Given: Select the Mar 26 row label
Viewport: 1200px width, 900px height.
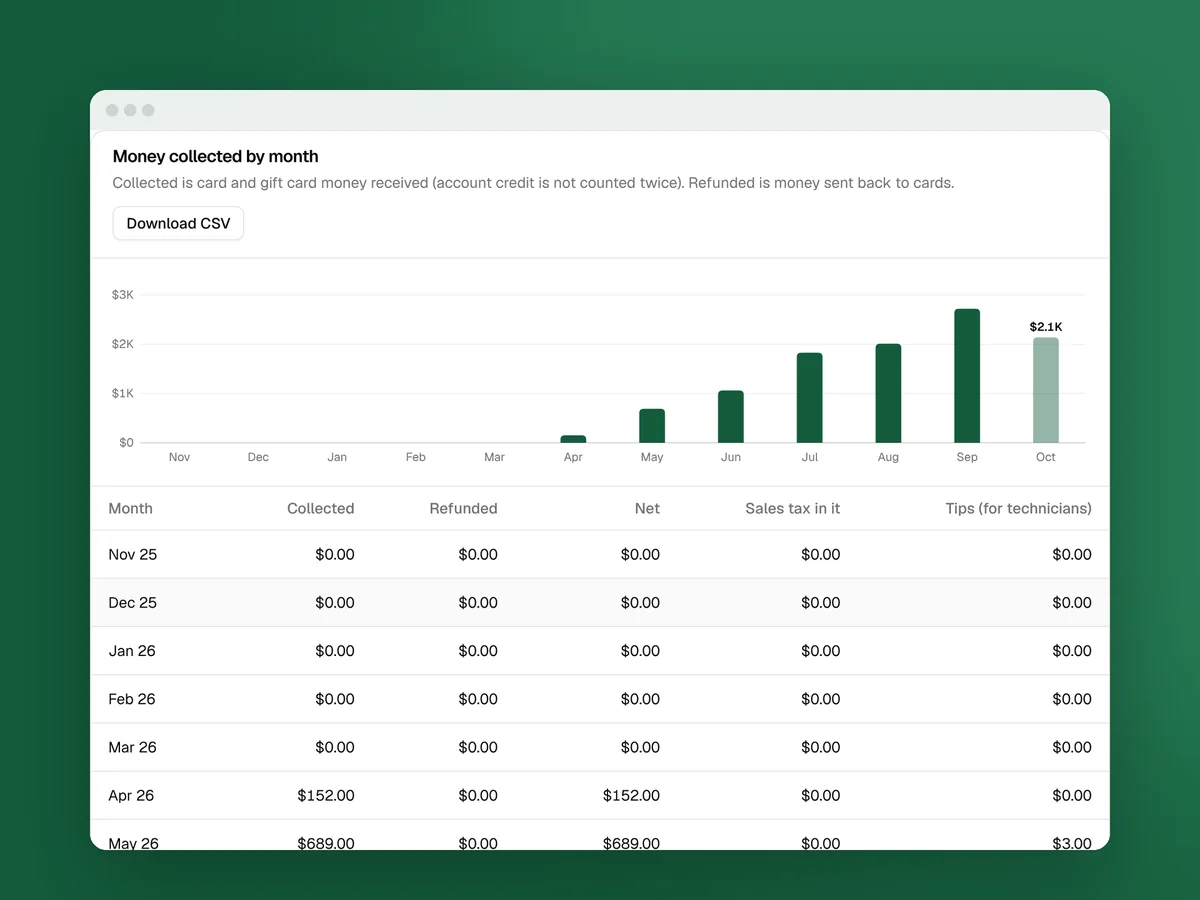Looking at the screenshot, I should 133,747.
